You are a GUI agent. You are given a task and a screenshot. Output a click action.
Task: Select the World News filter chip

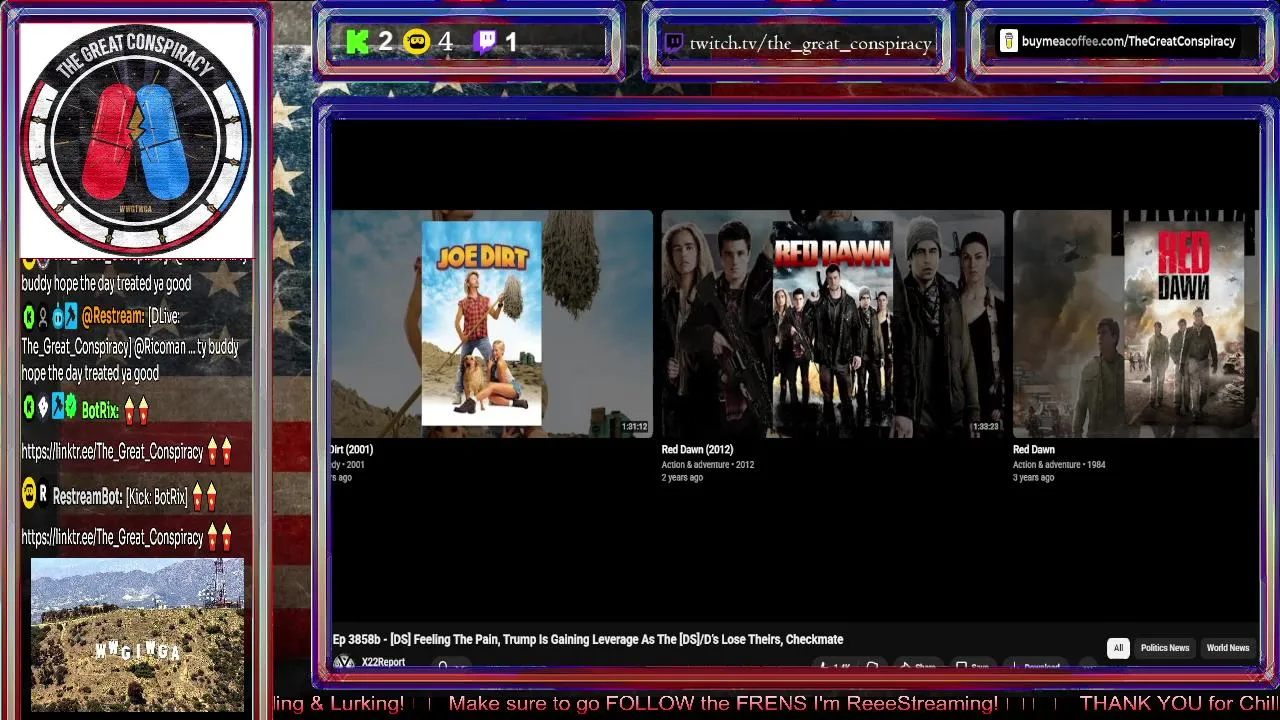click(1227, 648)
